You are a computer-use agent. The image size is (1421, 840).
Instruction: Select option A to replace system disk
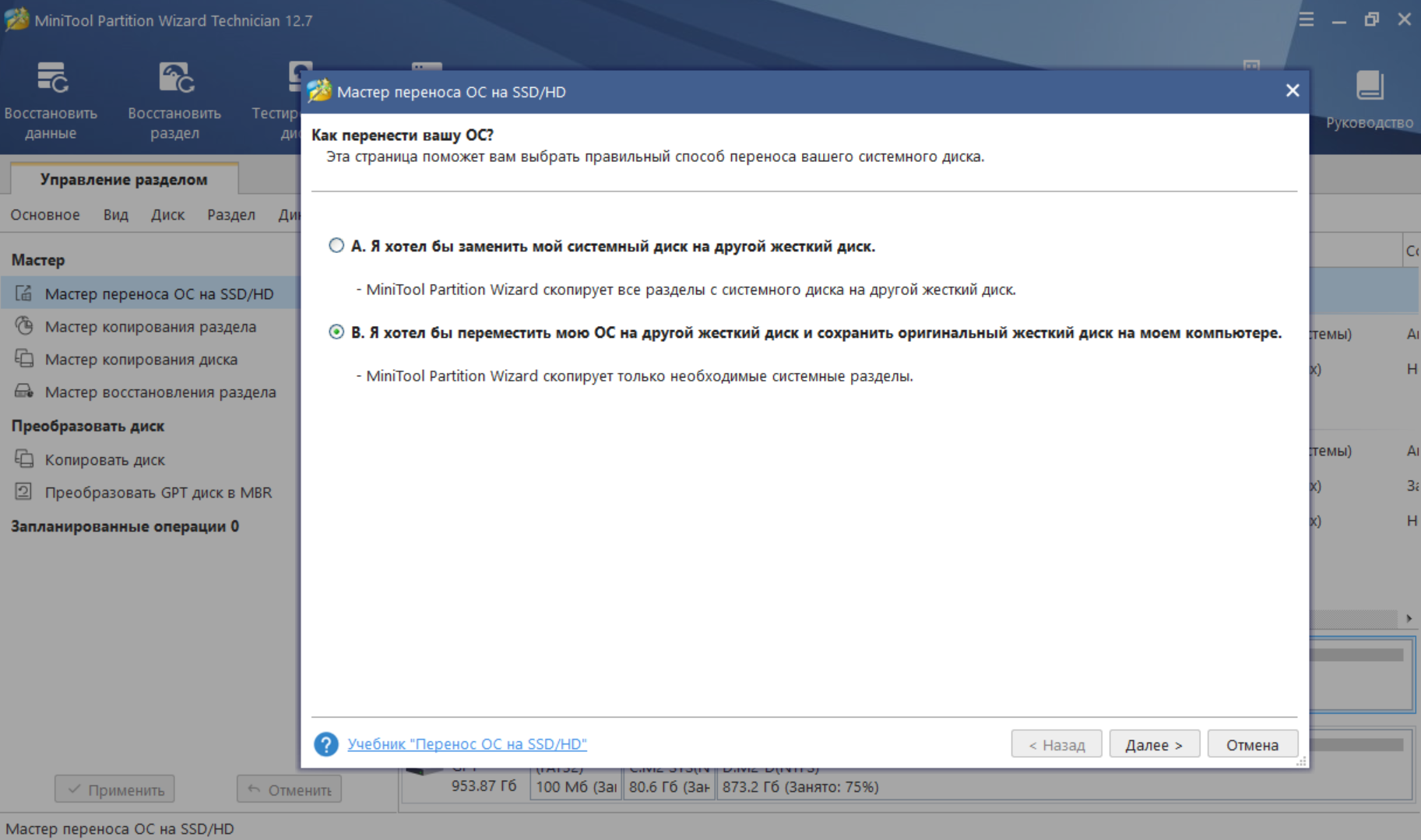click(x=336, y=246)
